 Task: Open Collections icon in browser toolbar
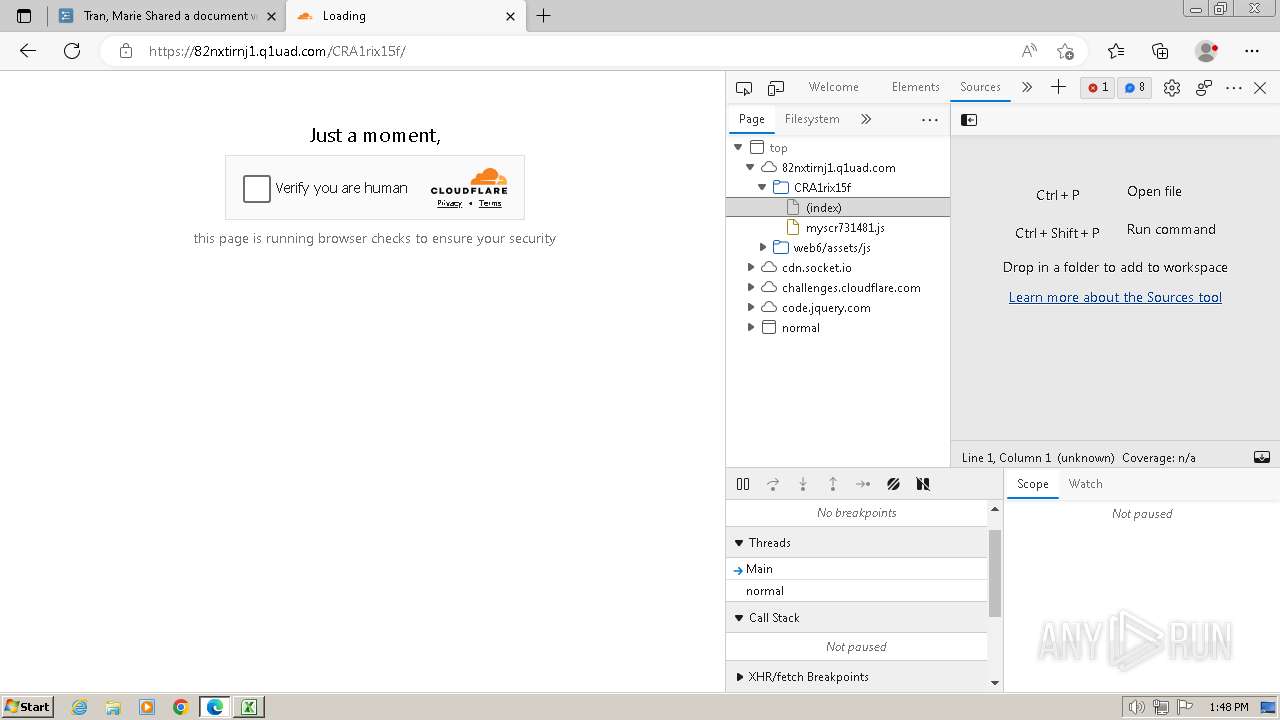click(1160, 51)
